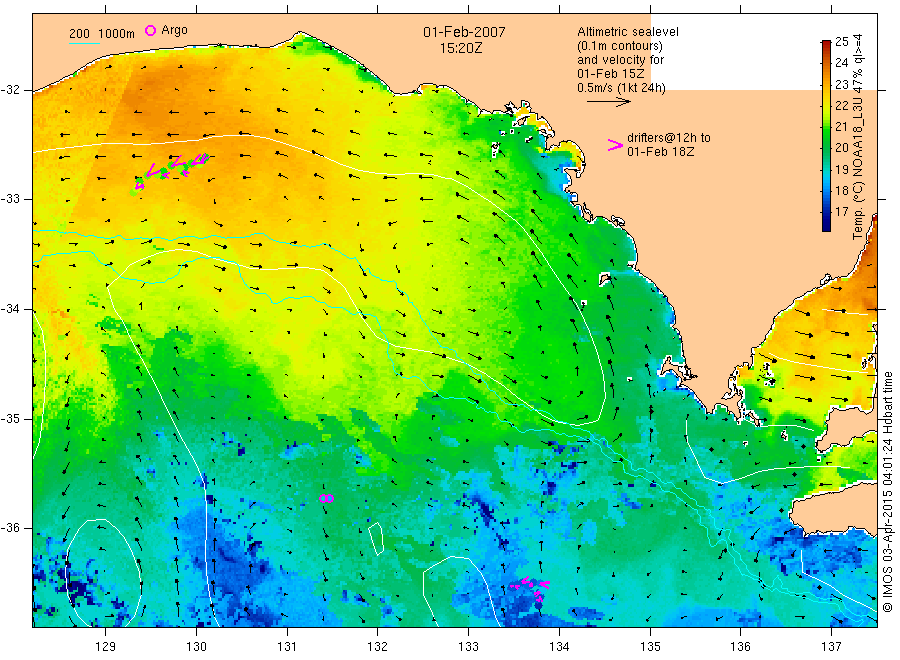Screen dimensions: 900x660
Task: Click latitude axis label -34
Action: point(10,309)
